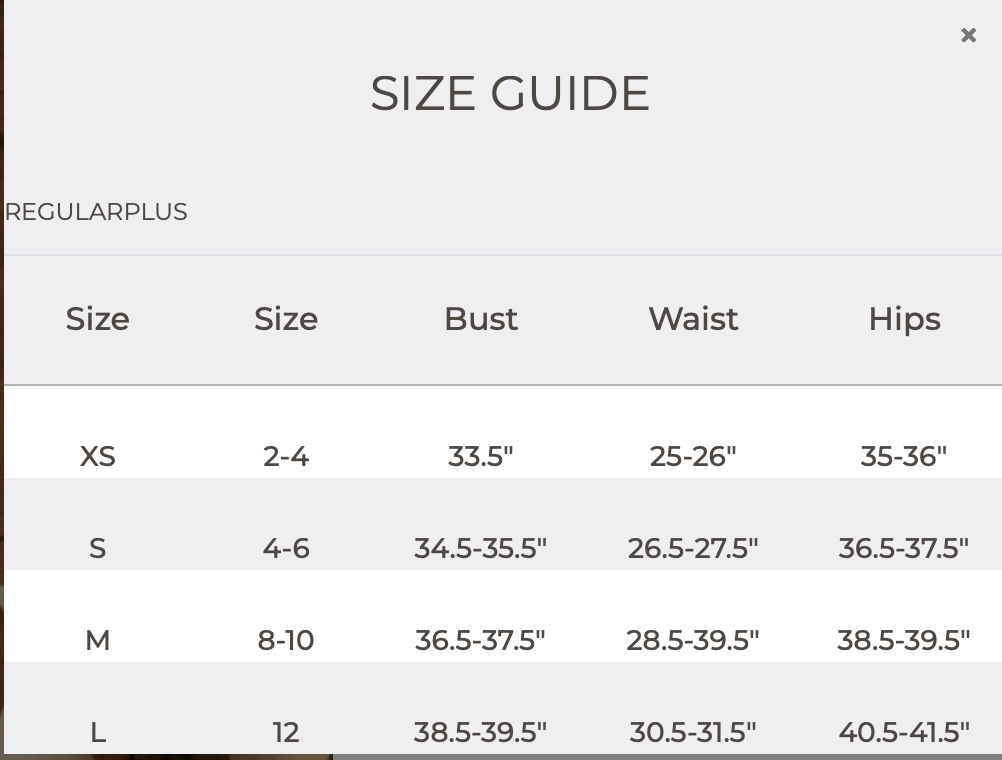Select the 33.5 inch bust measurement
Screen dimensions: 1002x760
click(x=481, y=455)
